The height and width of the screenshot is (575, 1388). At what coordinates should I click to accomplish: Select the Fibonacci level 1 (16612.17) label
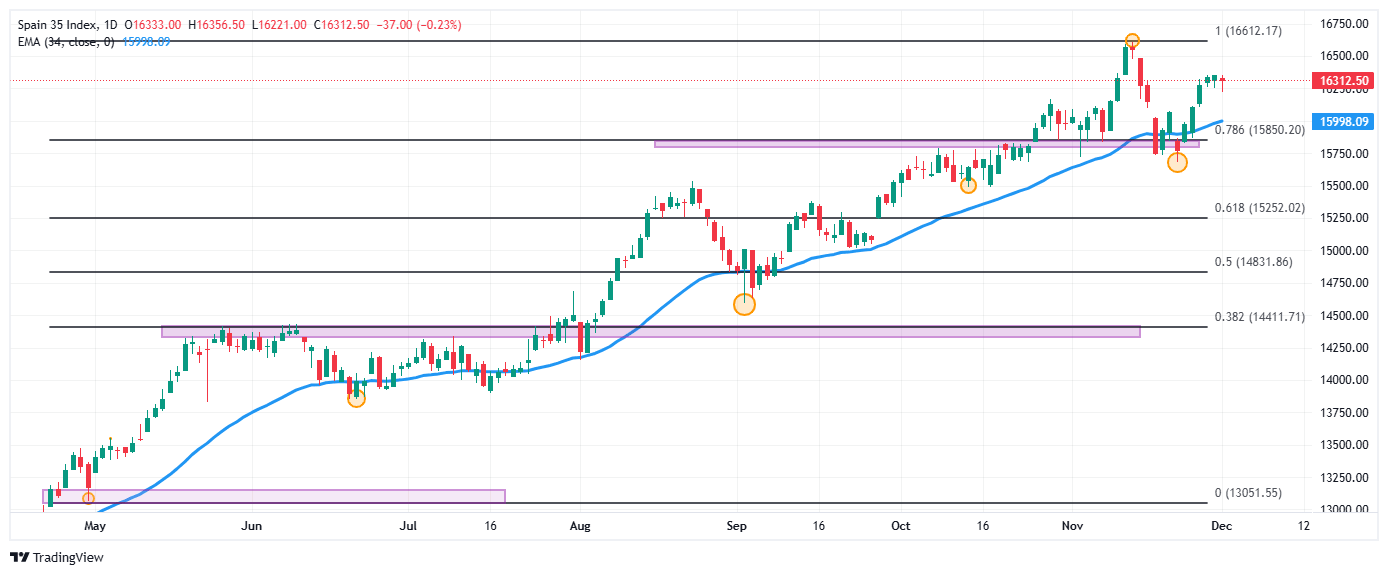1247,31
